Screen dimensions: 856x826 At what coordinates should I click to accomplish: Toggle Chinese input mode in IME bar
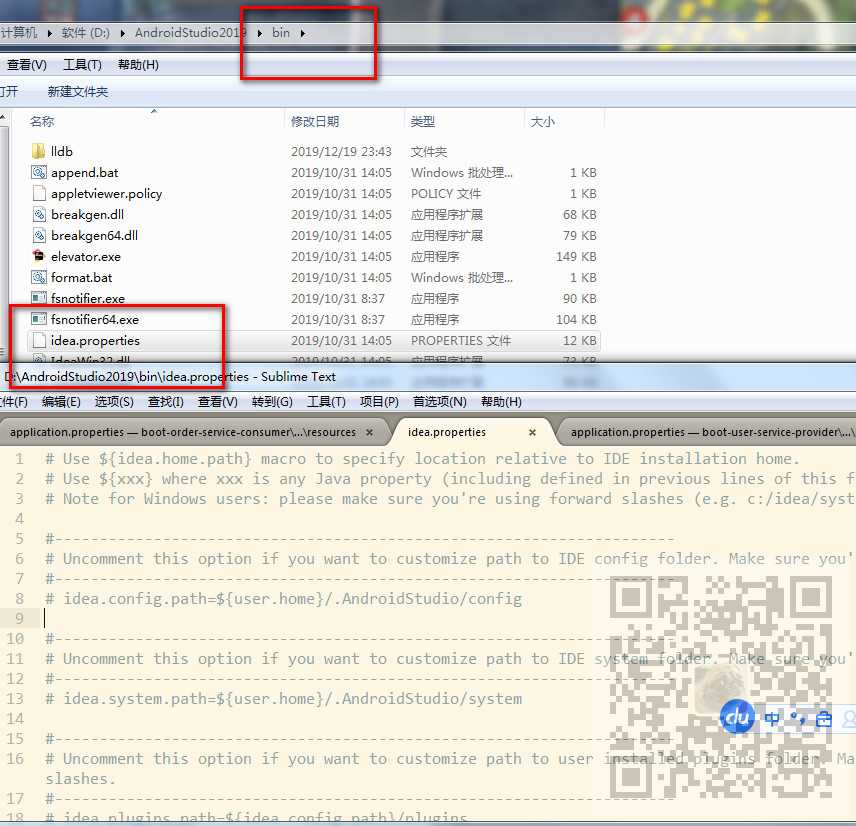pos(772,719)
